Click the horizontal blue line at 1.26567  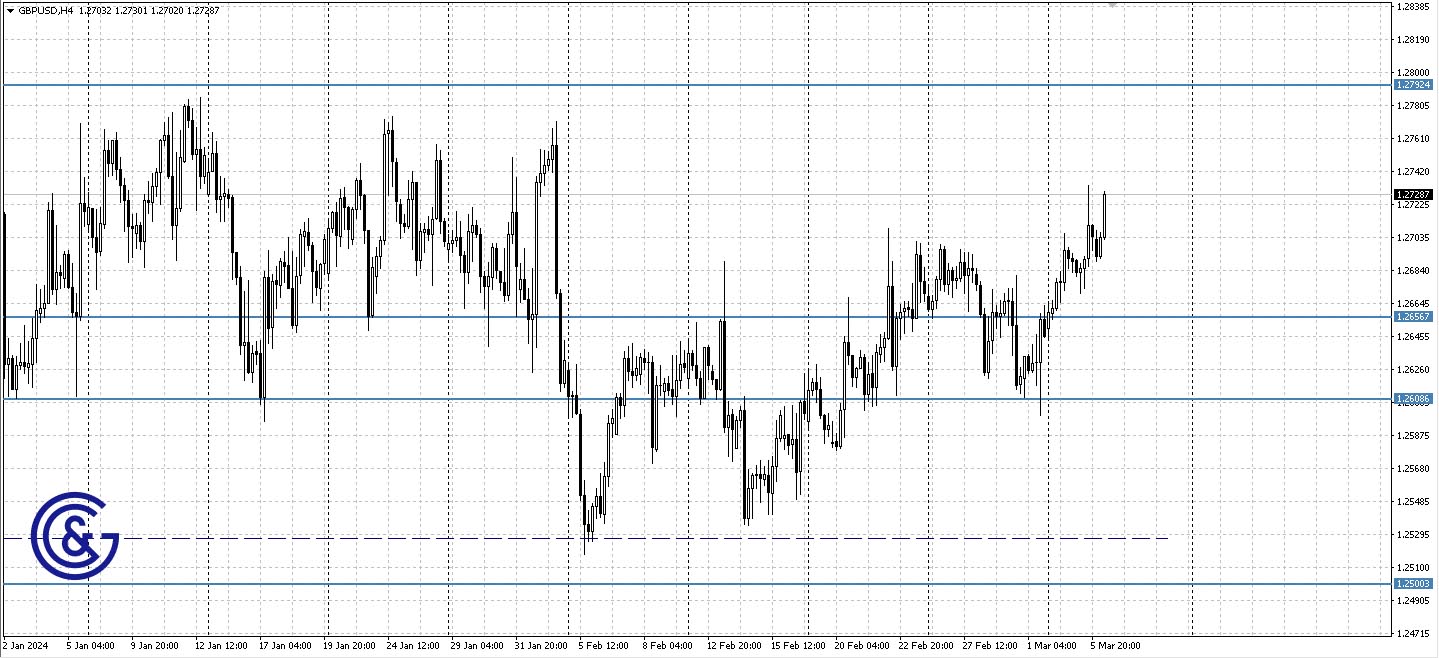click(700, 317)
